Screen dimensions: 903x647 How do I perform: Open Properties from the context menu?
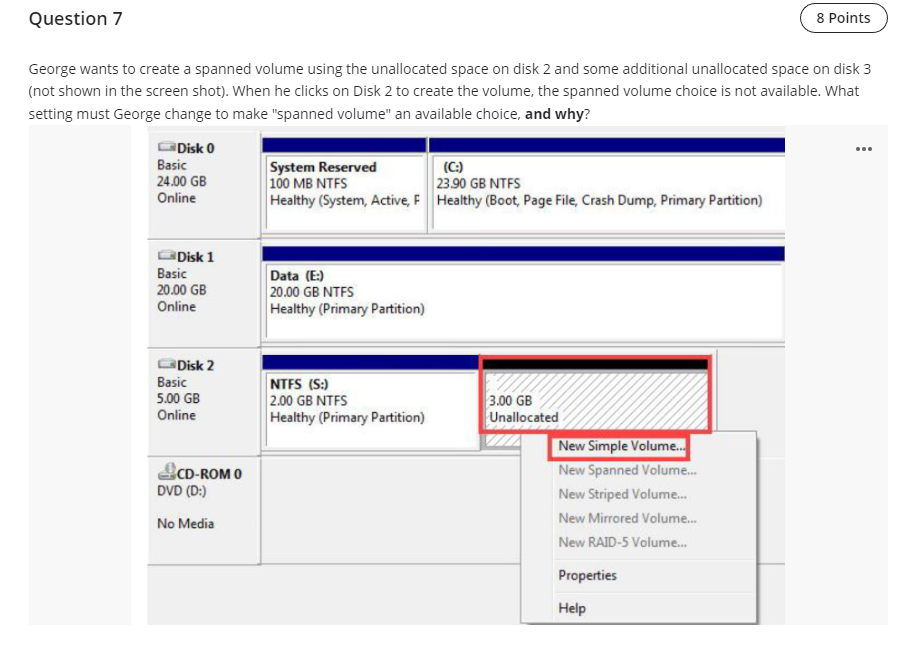[588, 575]
